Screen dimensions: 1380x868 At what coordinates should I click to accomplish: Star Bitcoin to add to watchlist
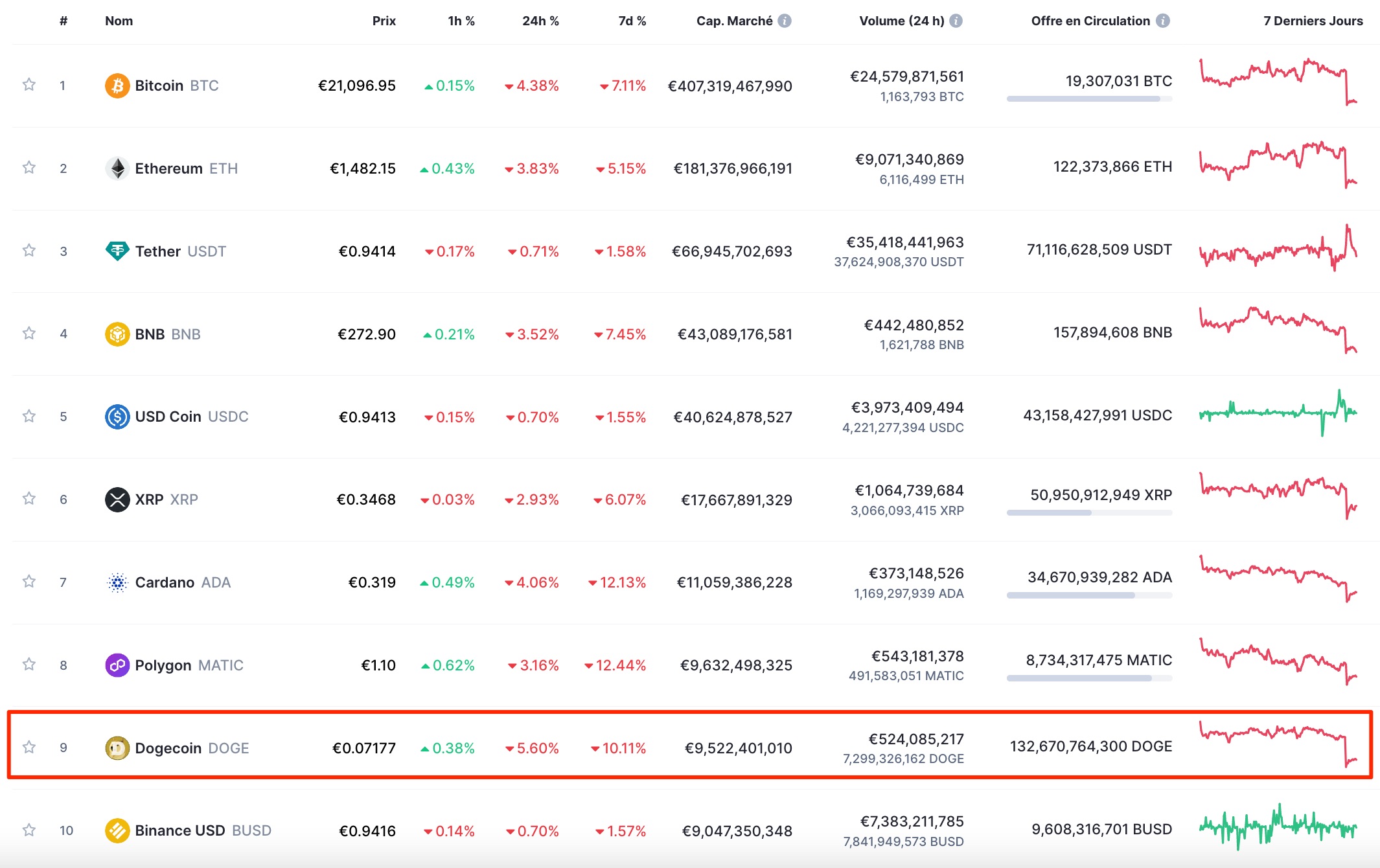click(x=29, y=85)
